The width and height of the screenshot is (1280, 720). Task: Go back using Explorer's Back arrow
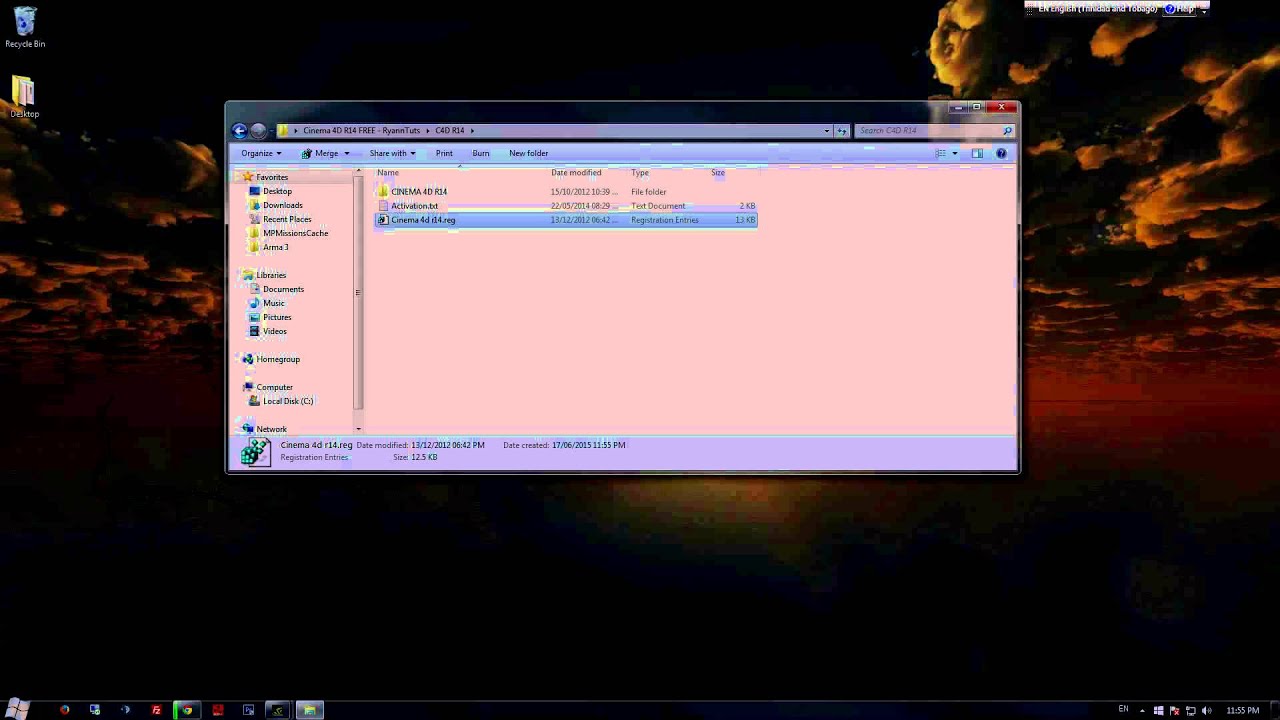(x=239, y=130)
